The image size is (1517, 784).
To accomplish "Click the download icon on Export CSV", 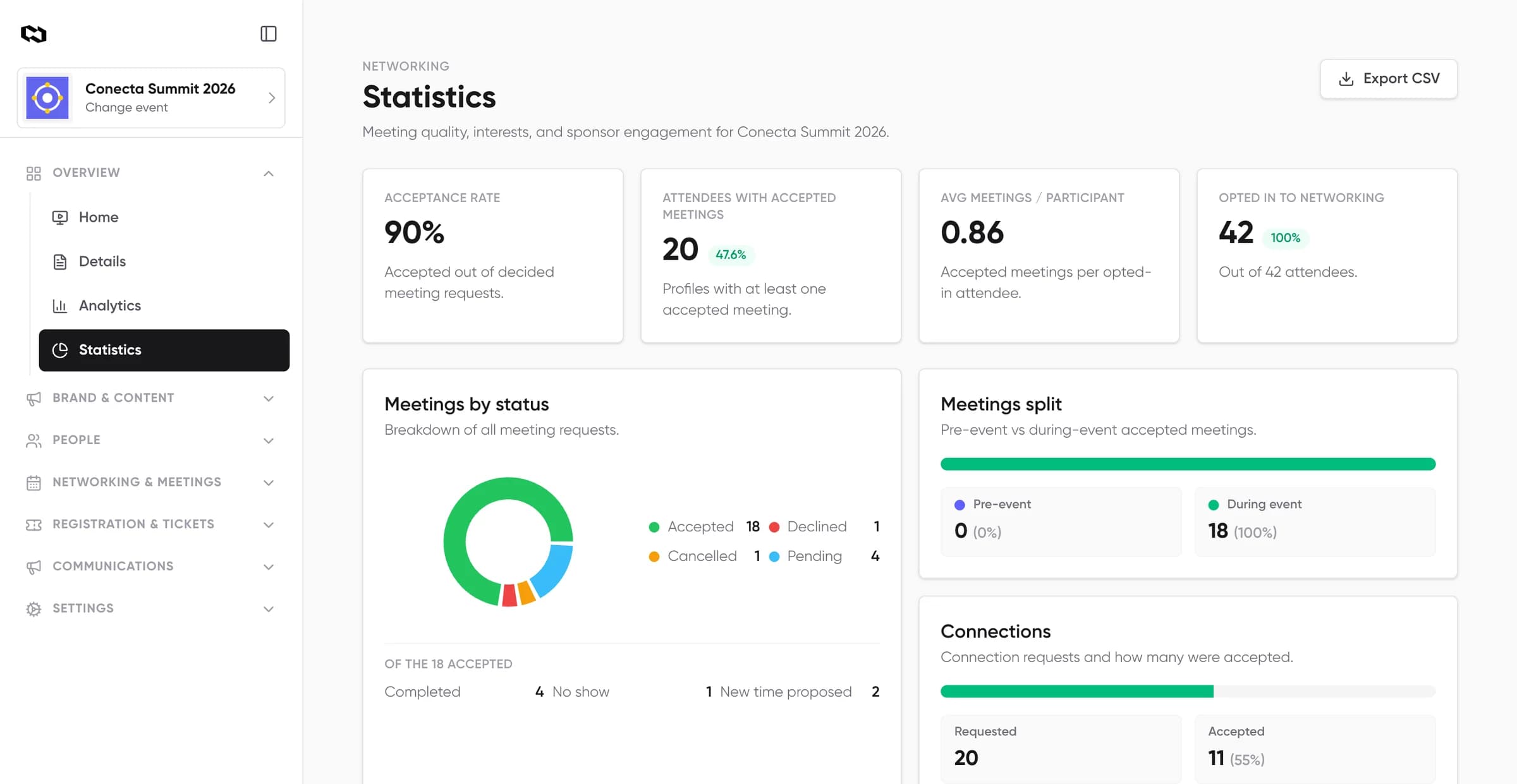I will tap(1346, 79).
